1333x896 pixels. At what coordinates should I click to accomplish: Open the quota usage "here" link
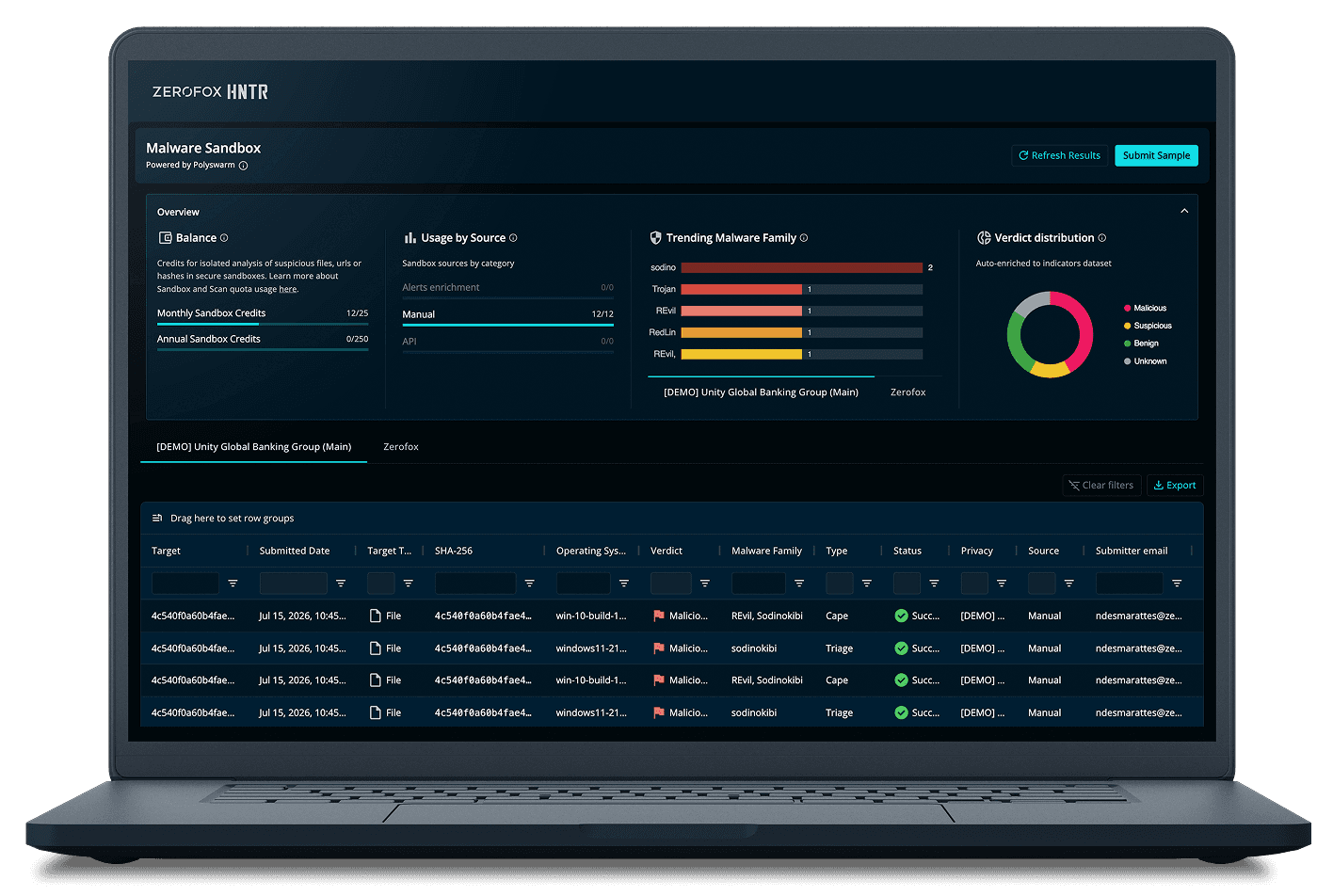coord(288,289)
